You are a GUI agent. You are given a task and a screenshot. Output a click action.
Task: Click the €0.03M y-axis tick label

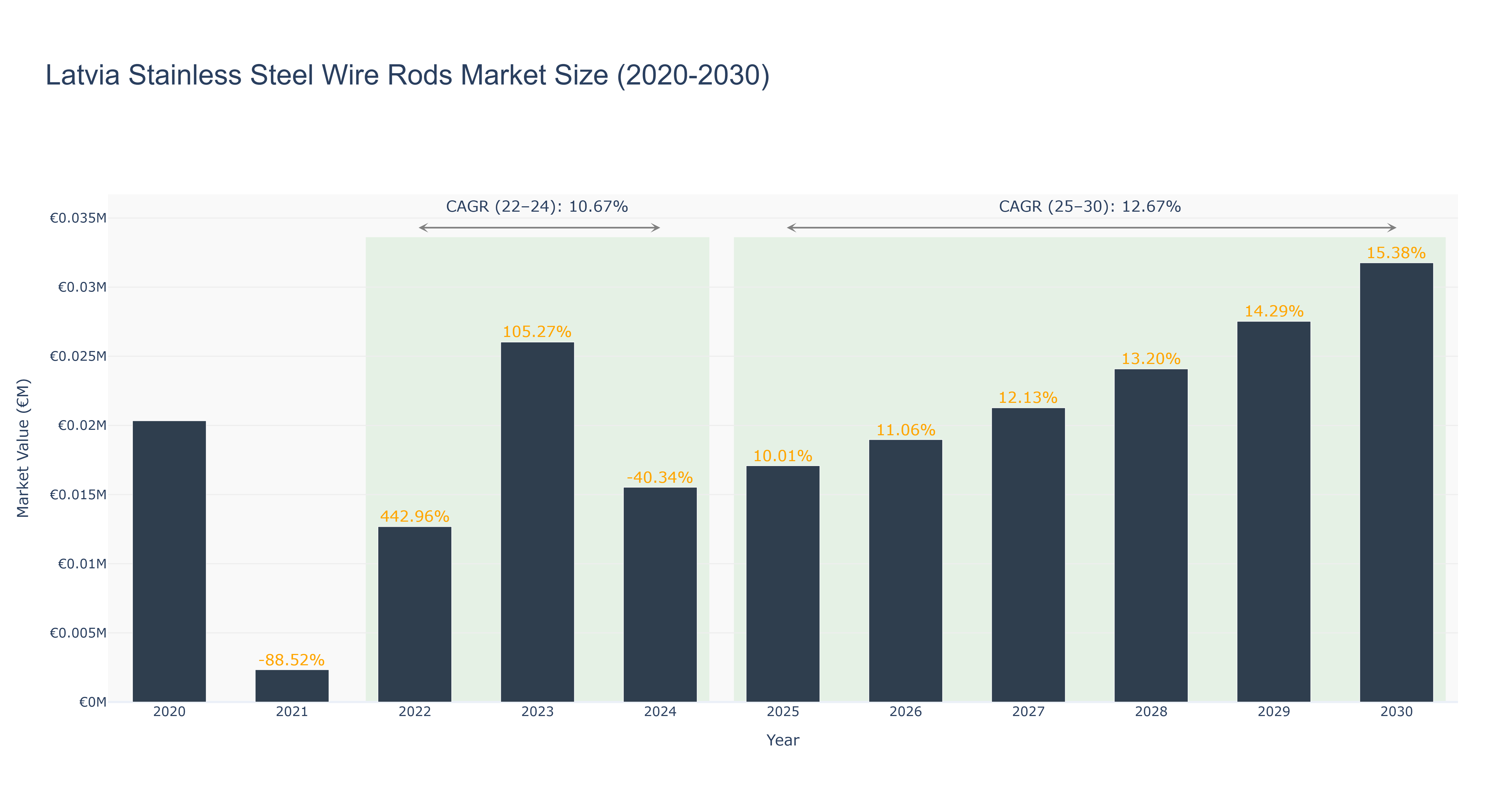[82, 287]
